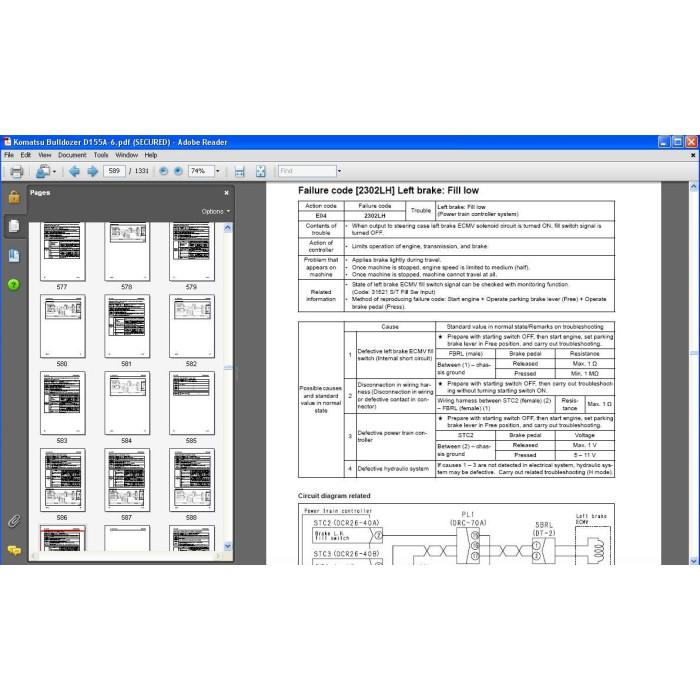Click the thumbnail panel scrollbar thumb
This screenshot has height=700, width=700.
pyautogui.click(x=228, y=368)
